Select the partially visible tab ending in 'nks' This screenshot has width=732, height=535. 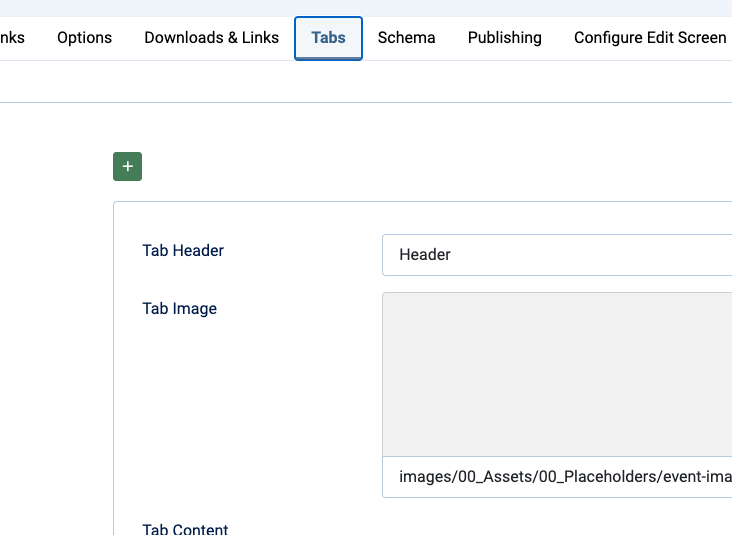pyautogui.click(x=12, y=38)
